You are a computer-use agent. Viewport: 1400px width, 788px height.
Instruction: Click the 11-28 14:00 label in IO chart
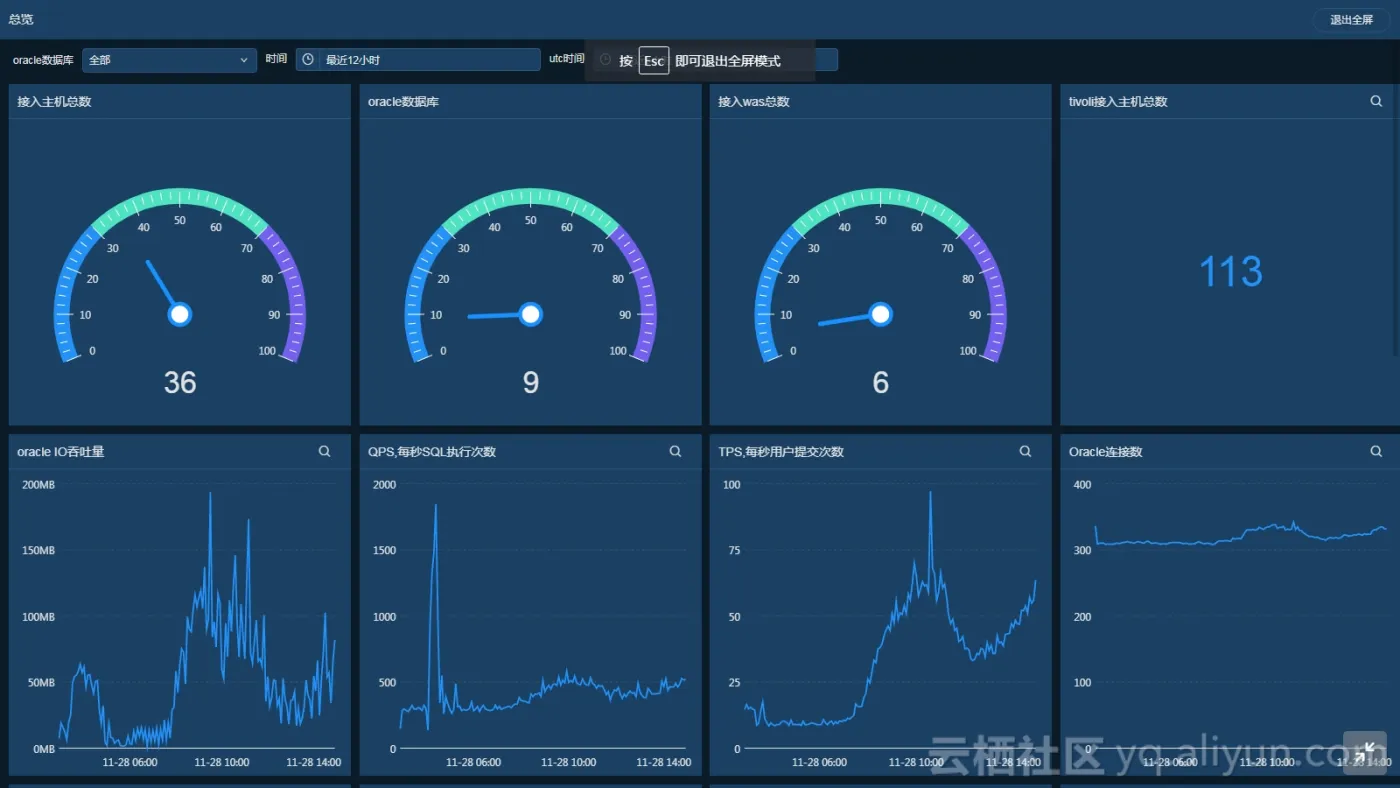[313, 762]
